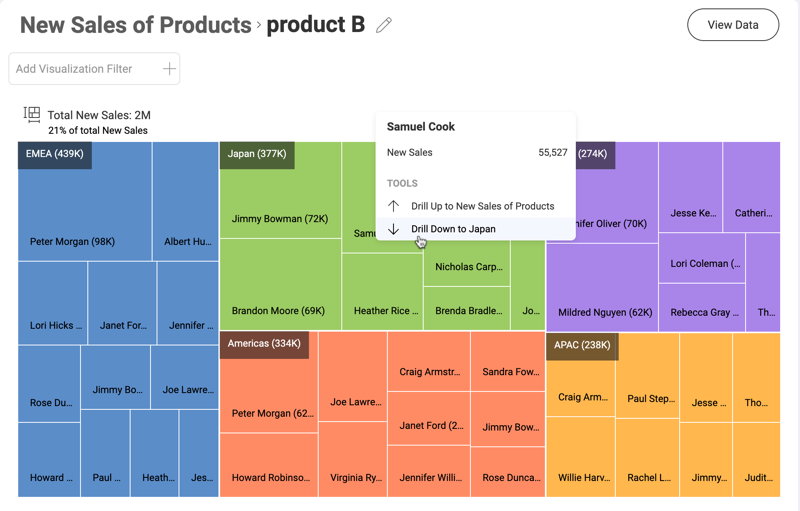800x511 pixels.
Task: Select the Japan (377K) group header
Action: coord(257,155)
